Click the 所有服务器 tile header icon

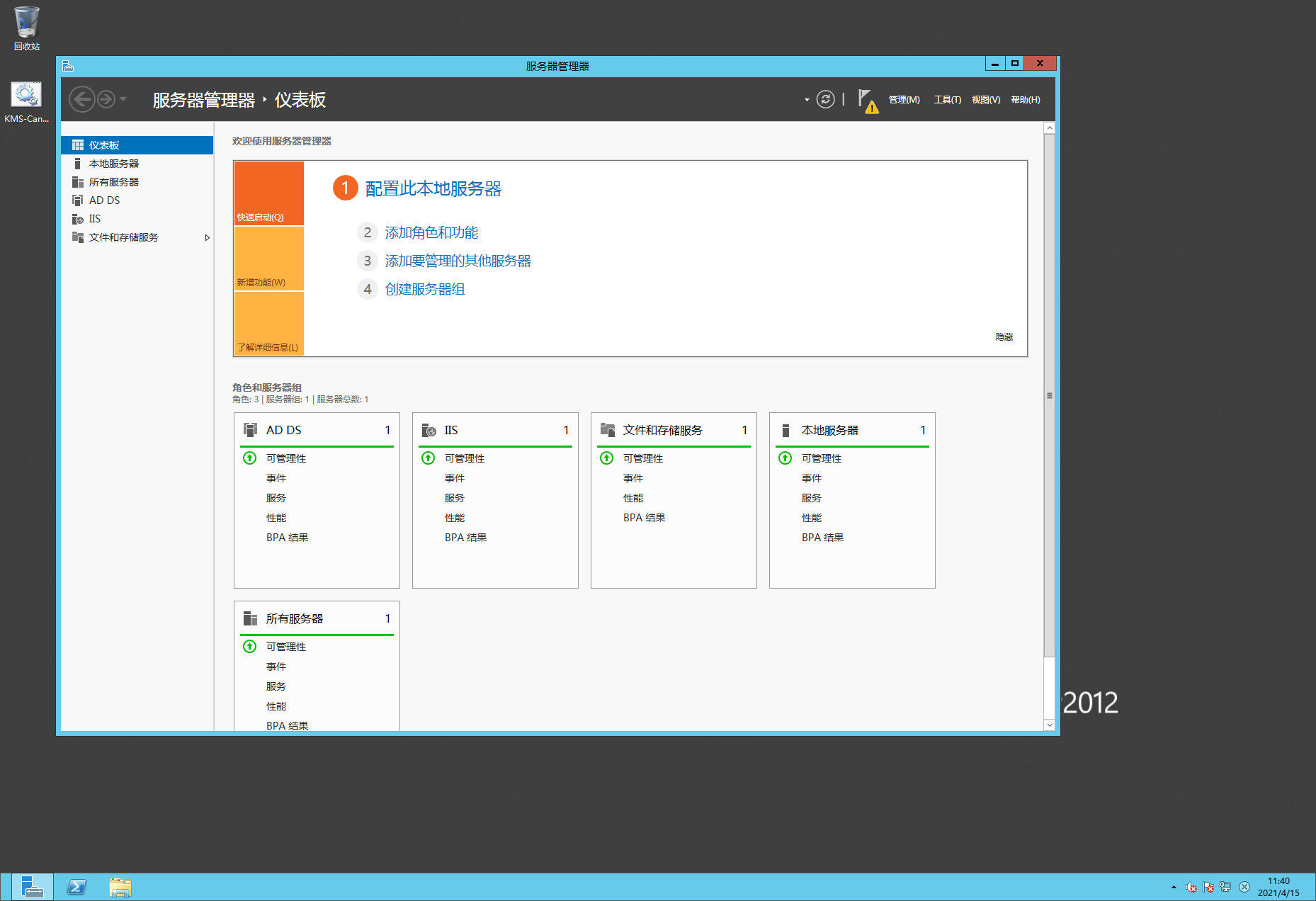250,618
